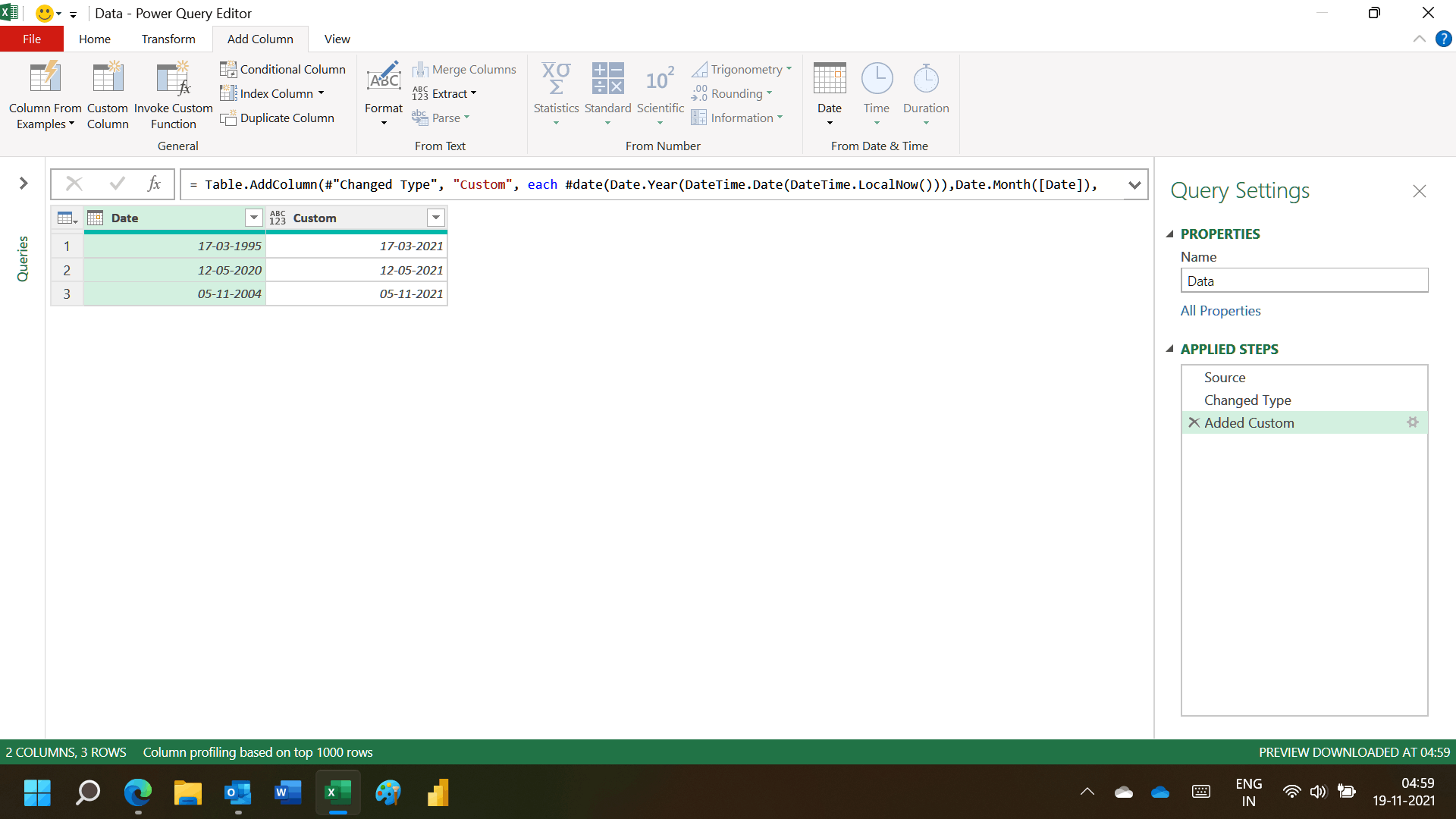Collapse the APPLIED STEPS section
The height and width of the screenshot is (819, 1456).
click(x=1170, y=350)
